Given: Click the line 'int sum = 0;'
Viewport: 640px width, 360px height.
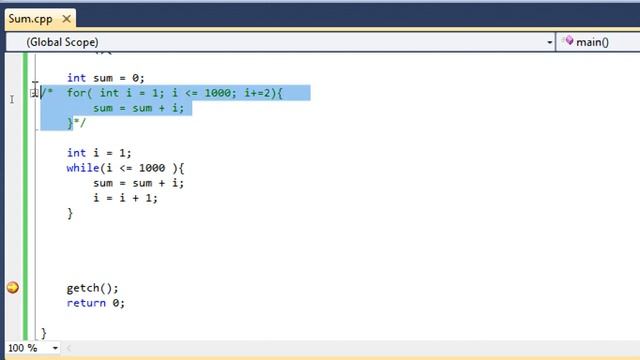Looking at the screenshot, I should pyautogui.click(x=106, y=78).
